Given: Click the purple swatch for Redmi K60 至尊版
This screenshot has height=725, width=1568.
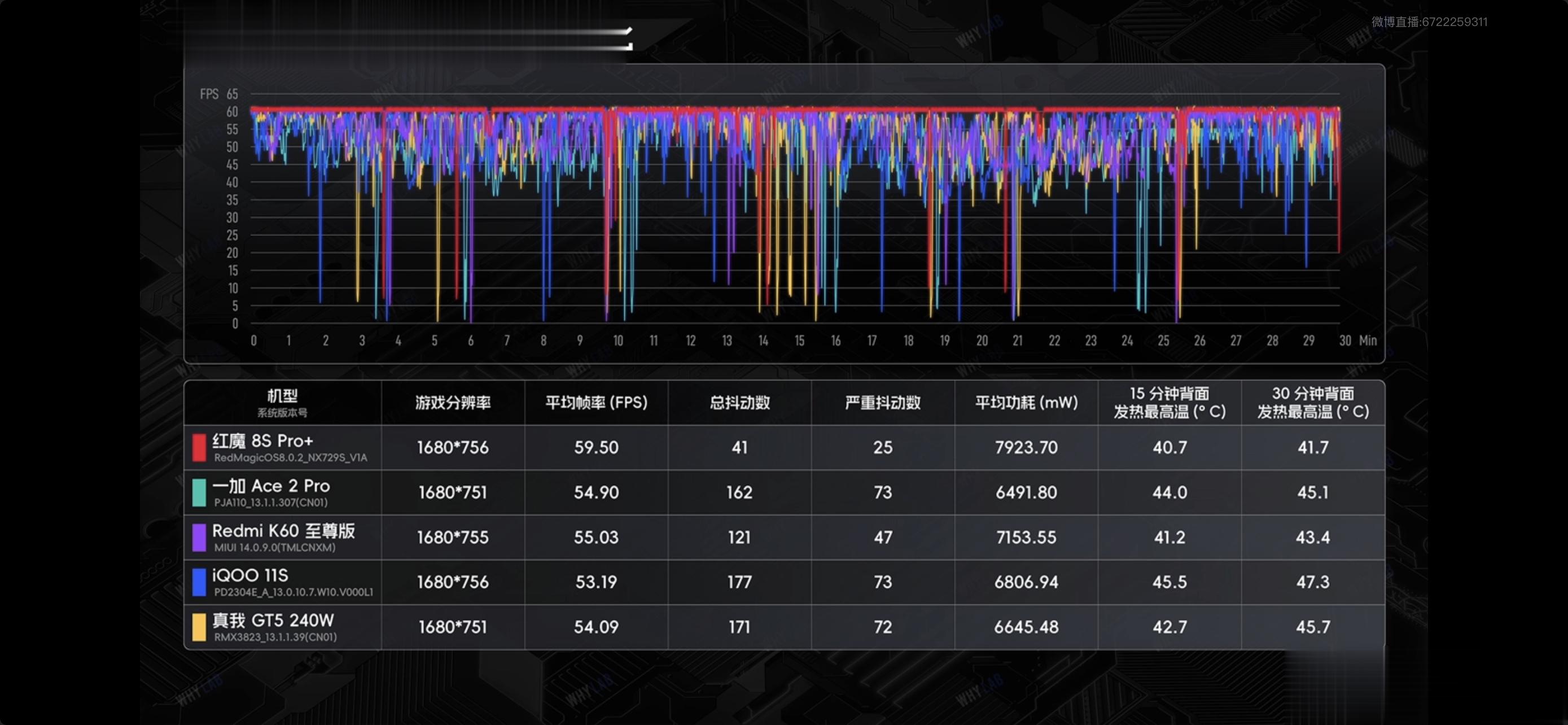Looking at the screenshot, I should click(199, 538).
